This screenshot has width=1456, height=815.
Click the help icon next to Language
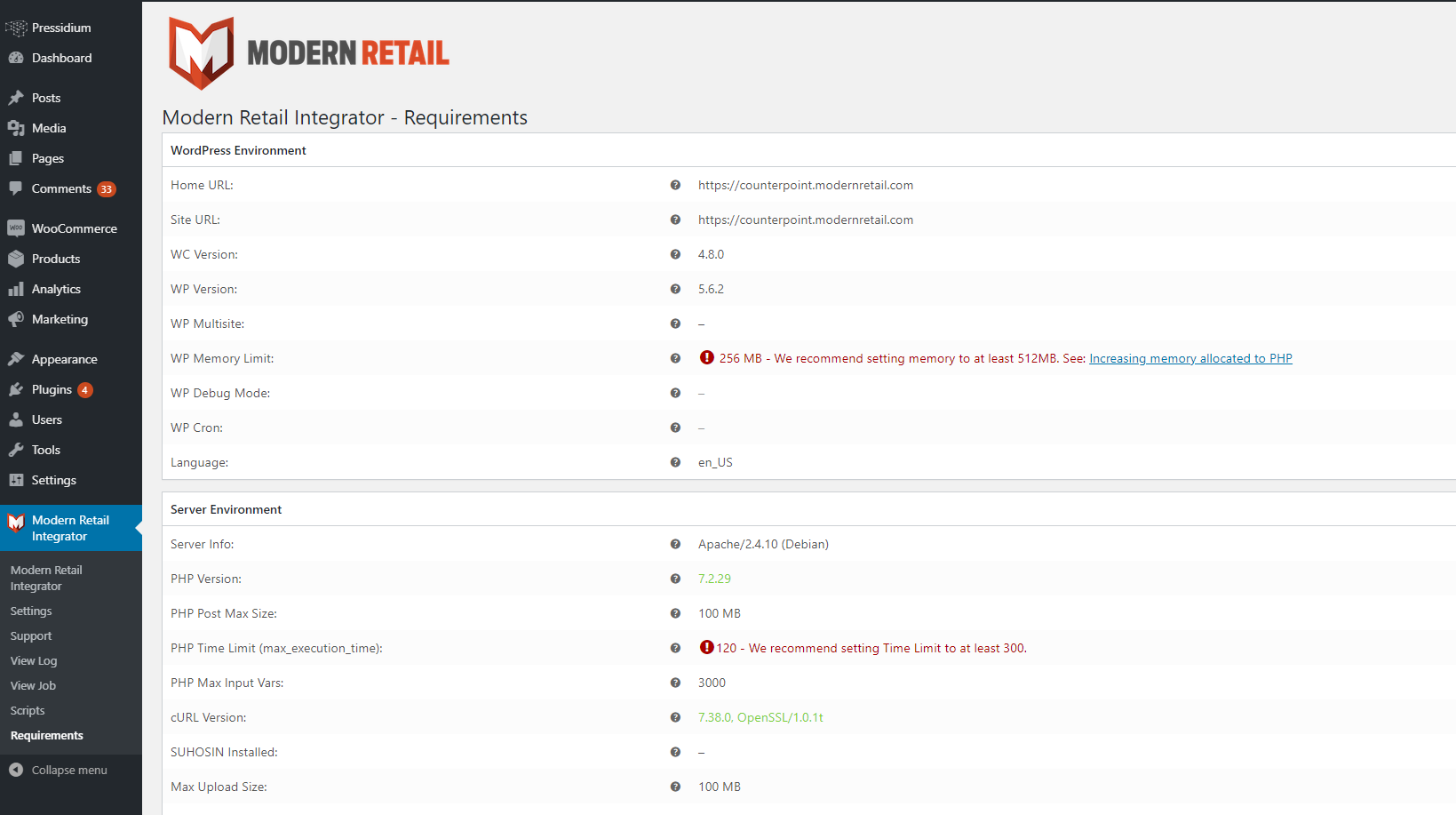point(675,462)
